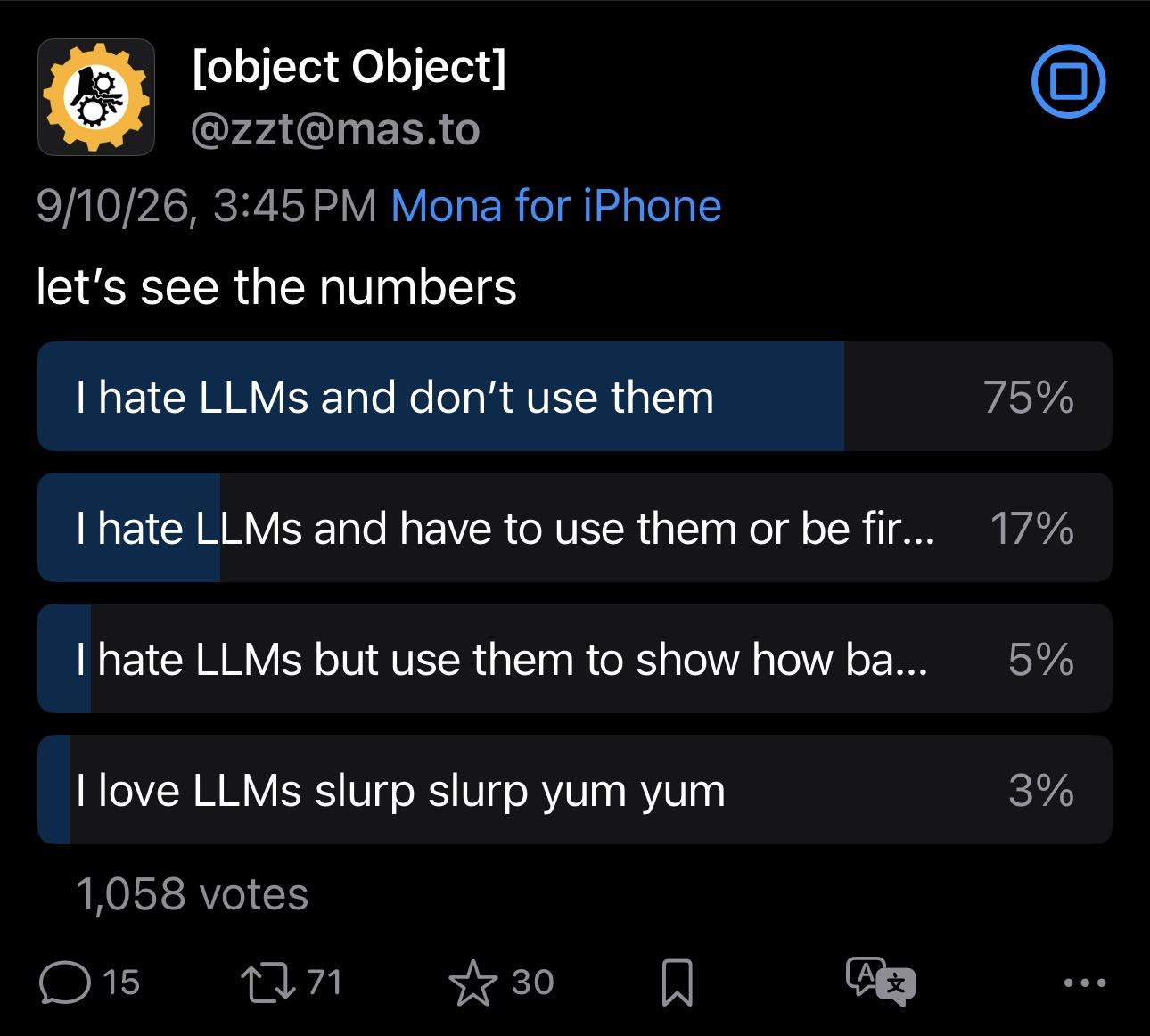
Task: Favorite the post with the star icon
Action: pyautogui.click(x=472, y=983)
